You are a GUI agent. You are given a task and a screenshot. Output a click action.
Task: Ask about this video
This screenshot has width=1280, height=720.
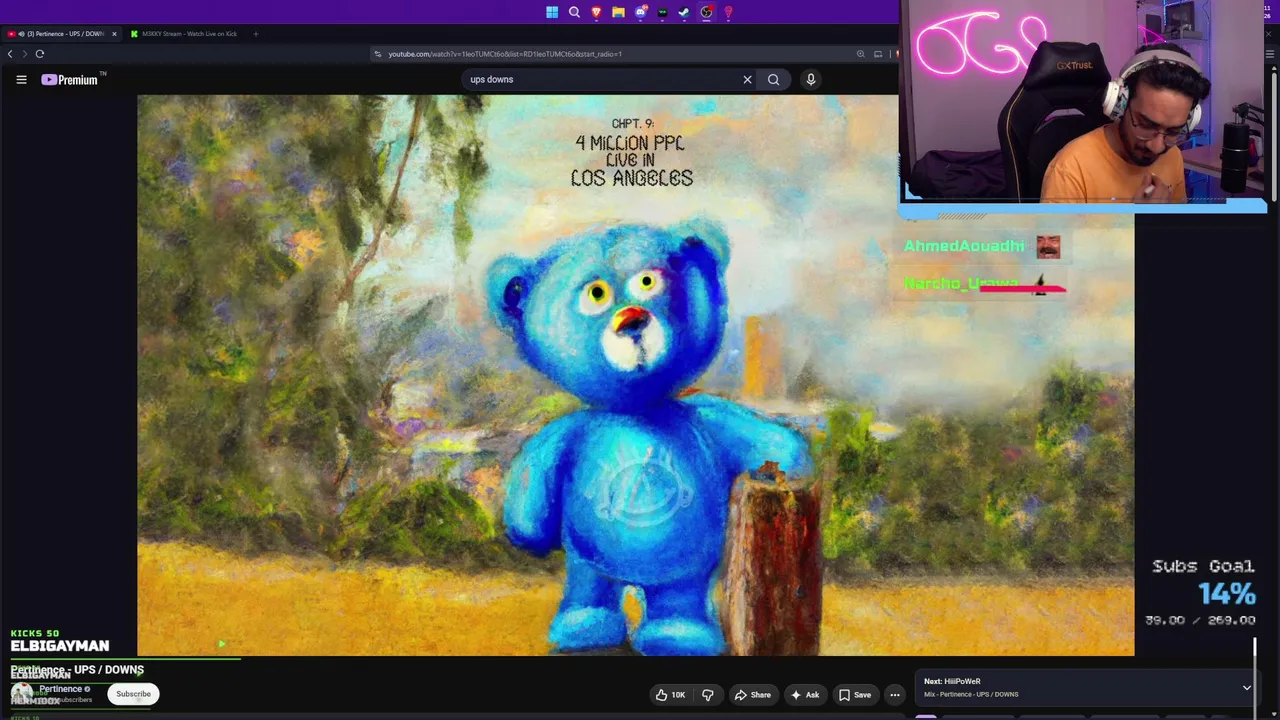click(805, 695)
